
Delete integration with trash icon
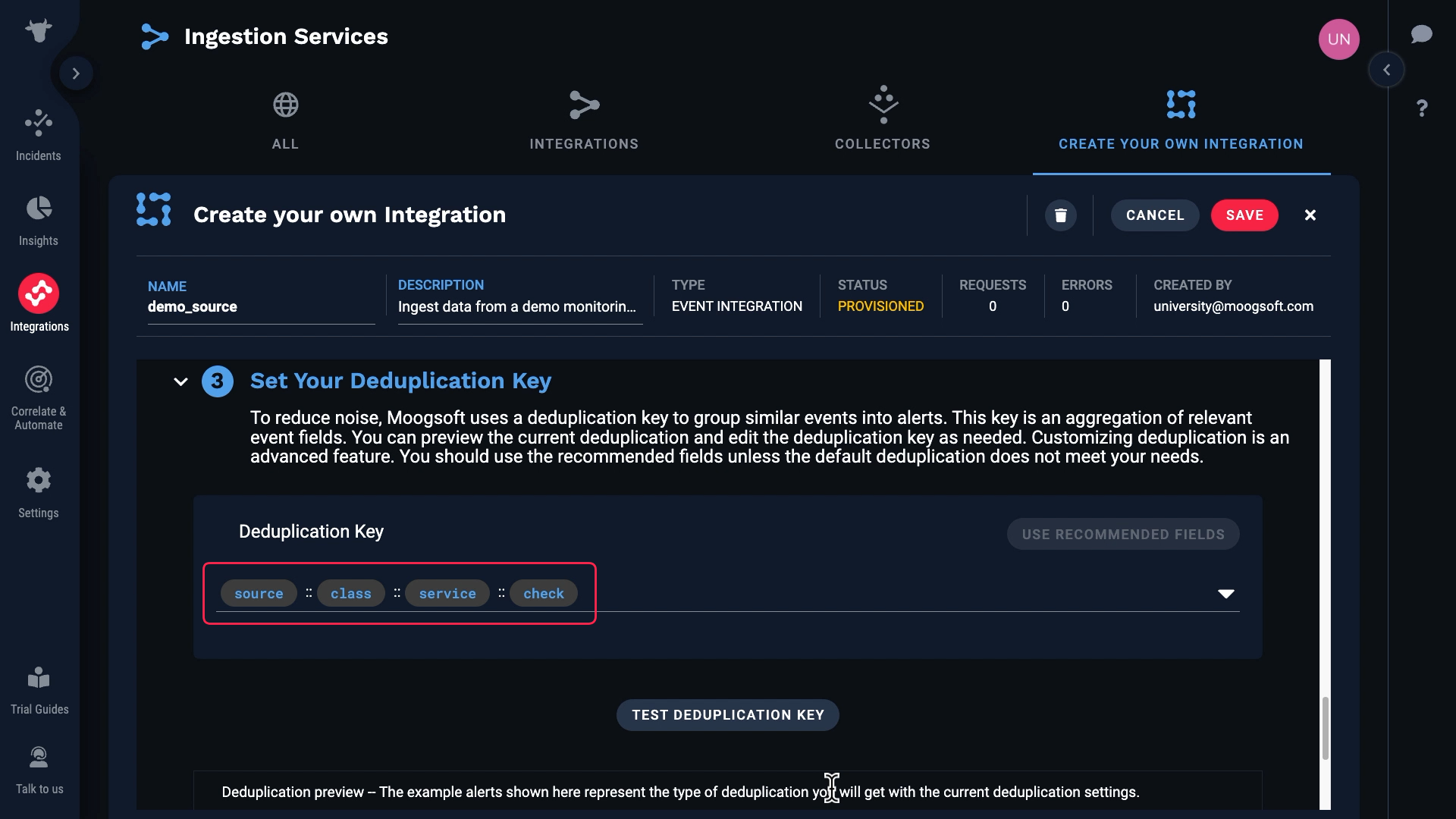(x=1060, y=215)
